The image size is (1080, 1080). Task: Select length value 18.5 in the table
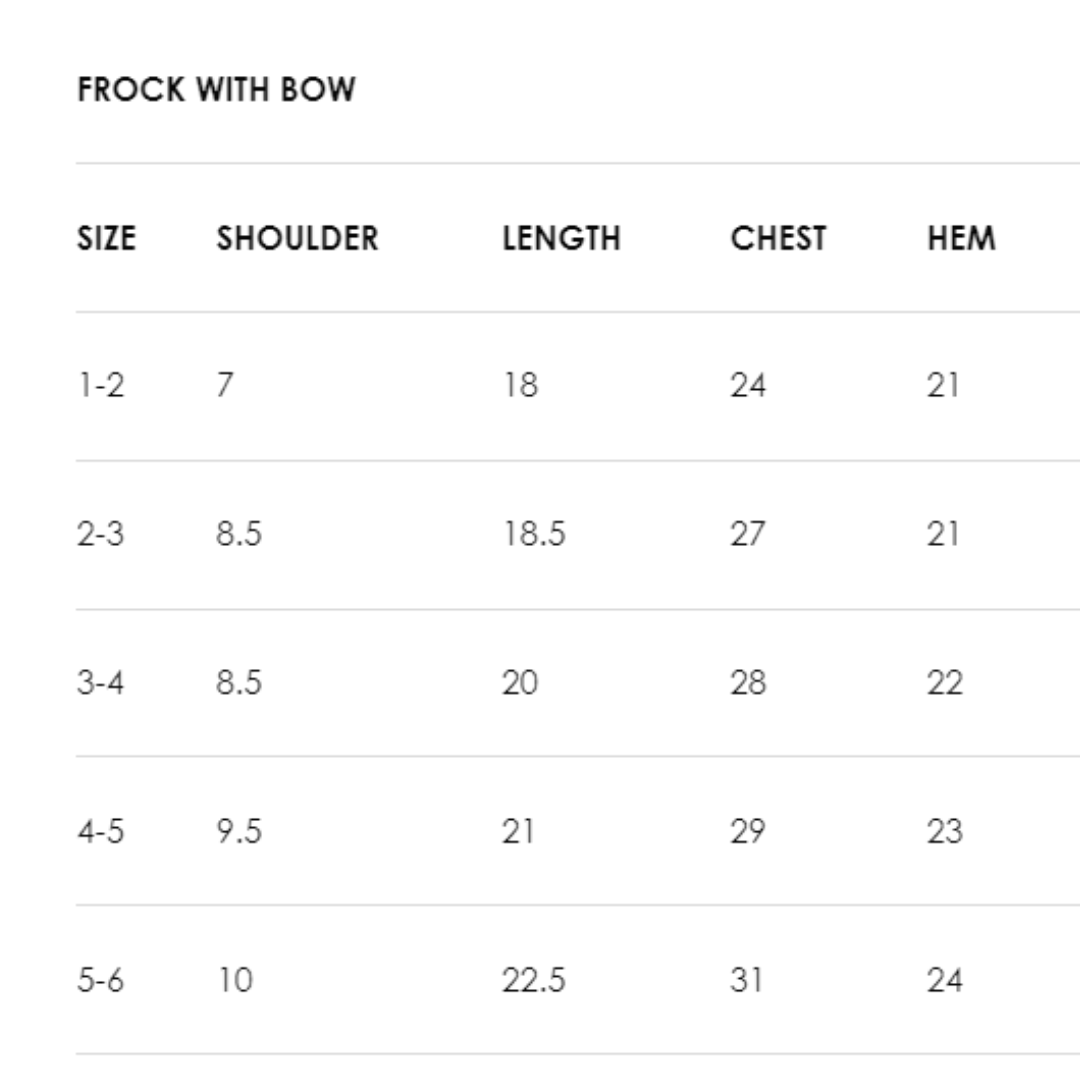(x=533, y=534)
